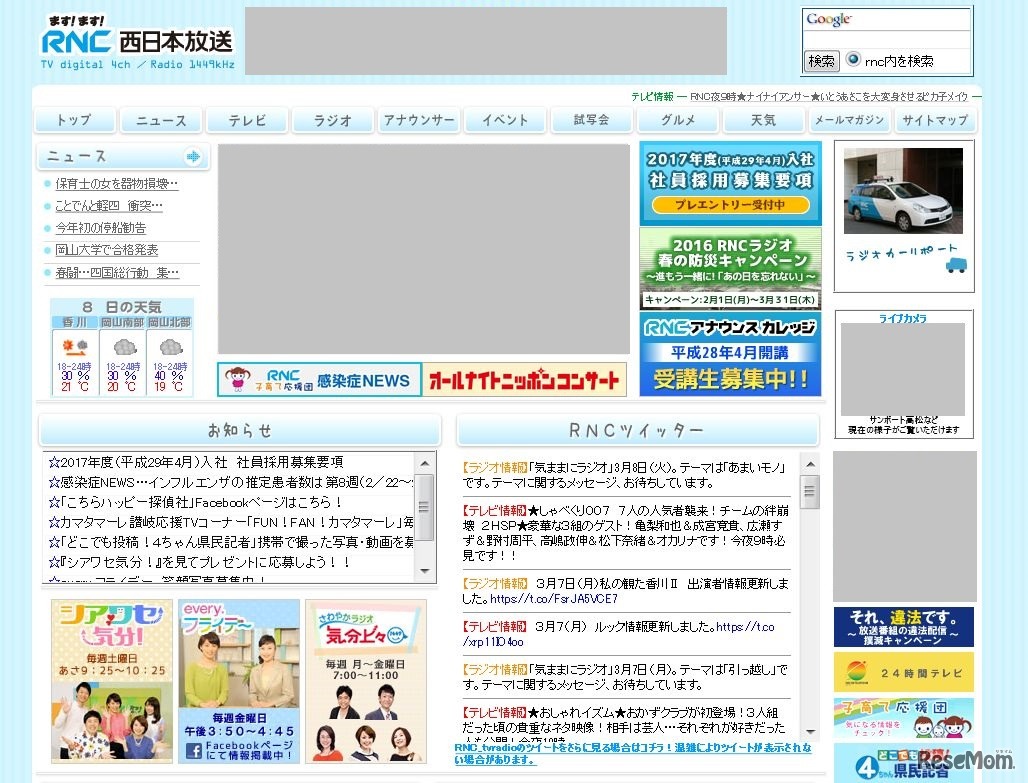Click the RNCツイッター section header

pyautogui.click(x=637, y=430)
